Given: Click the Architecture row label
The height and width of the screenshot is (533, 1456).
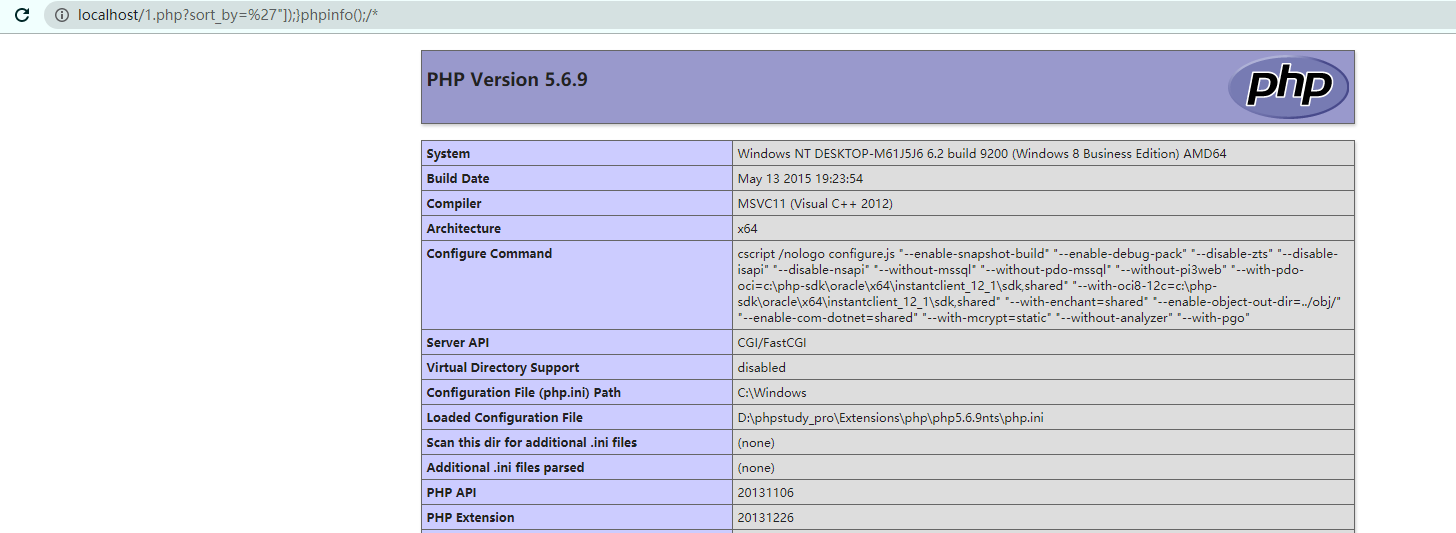Looking at the screenshot, I should [464, 229].
